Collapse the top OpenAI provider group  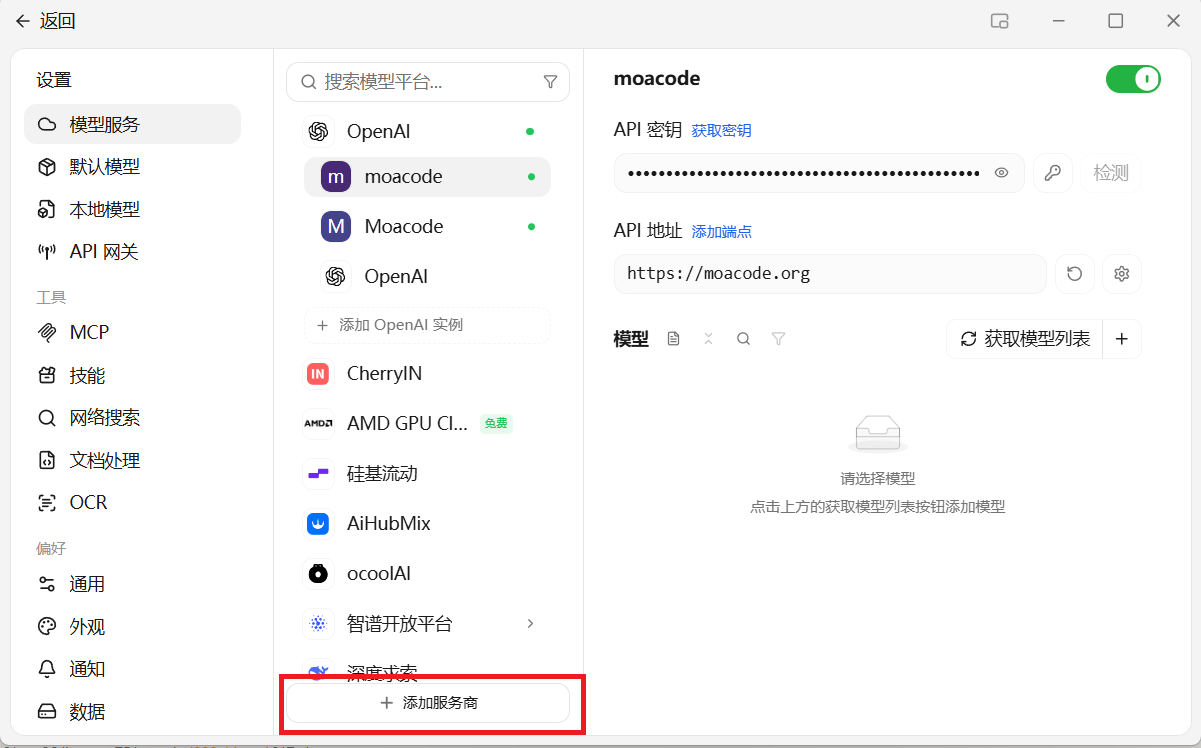[428, 131]
